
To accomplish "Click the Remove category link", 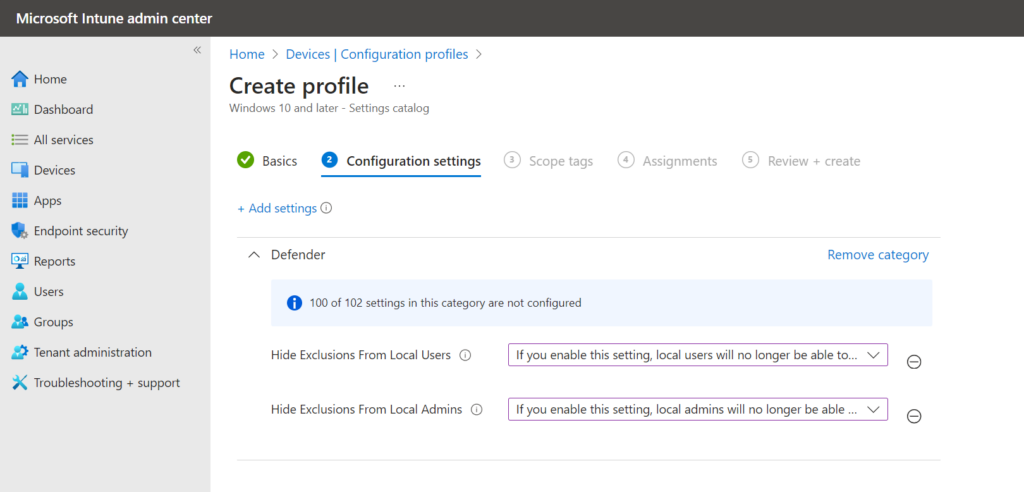I will tap(878, 255).
